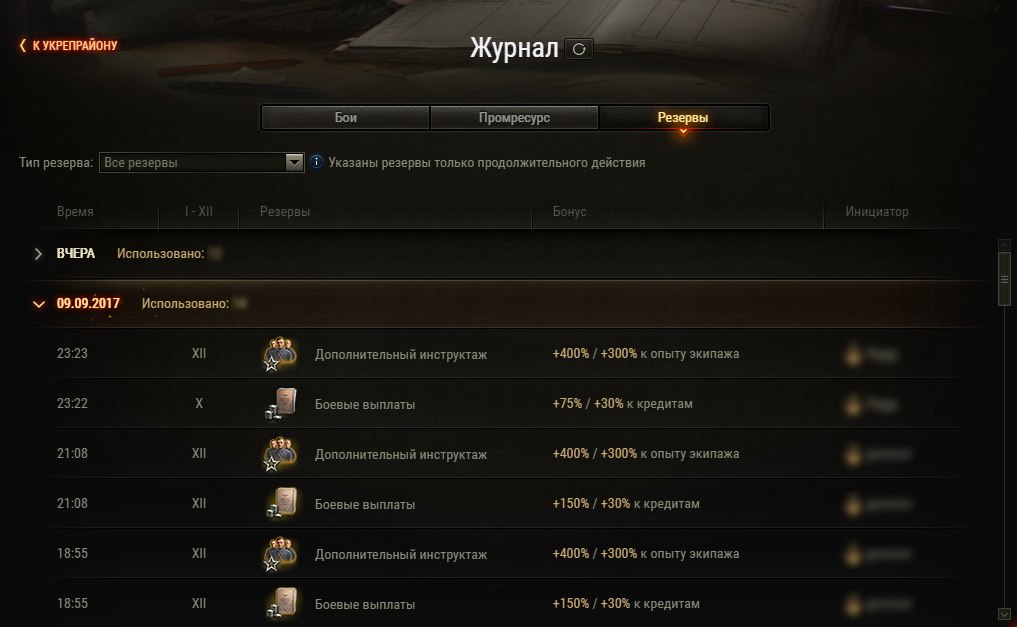Click the bottom 18:55 Боевые выплаты icon
Screen dimensions: 1017x627
tap(281, 604)
